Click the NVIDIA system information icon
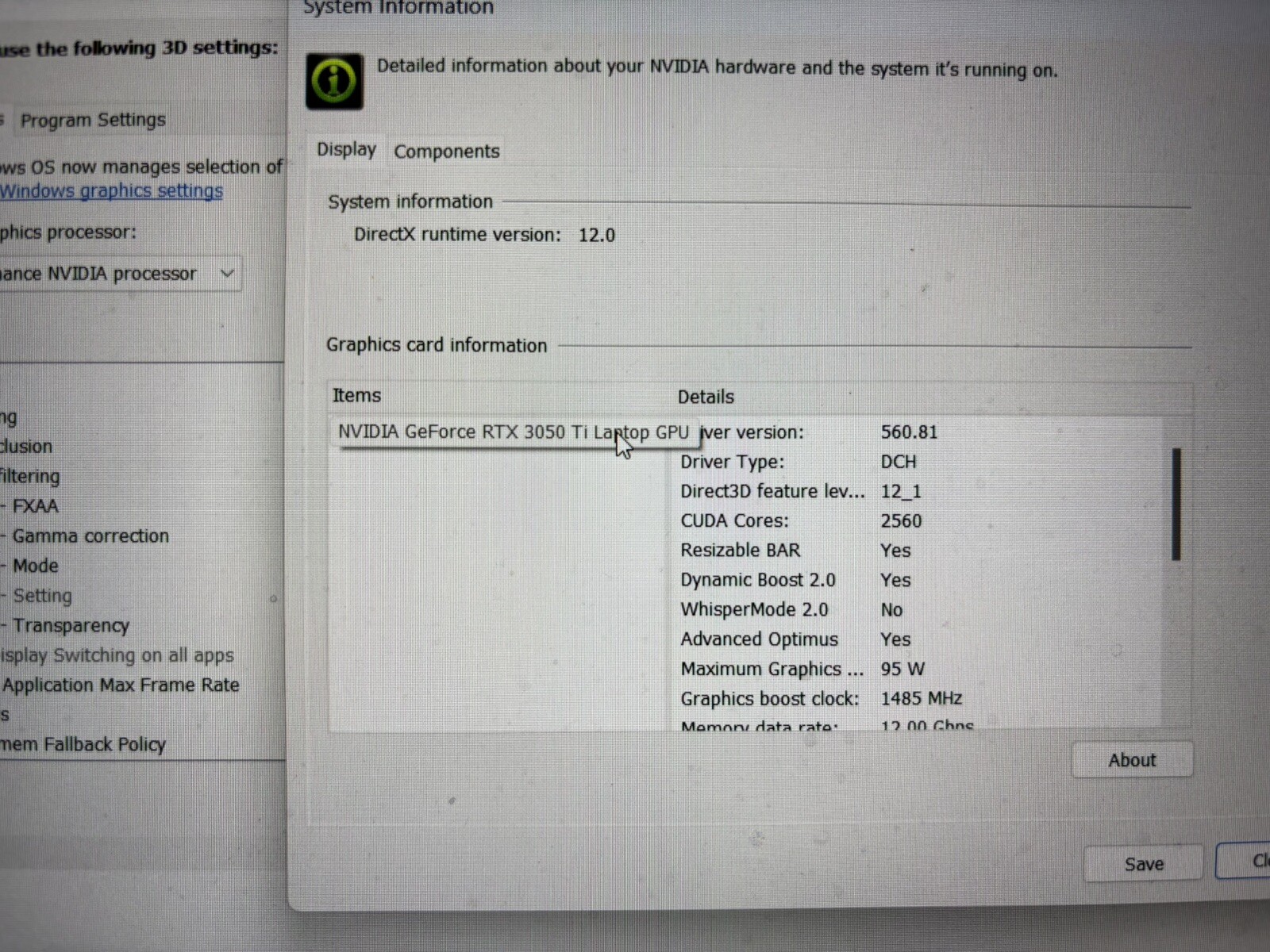This screenshot has height=952, width=1270. pos(334,81)
